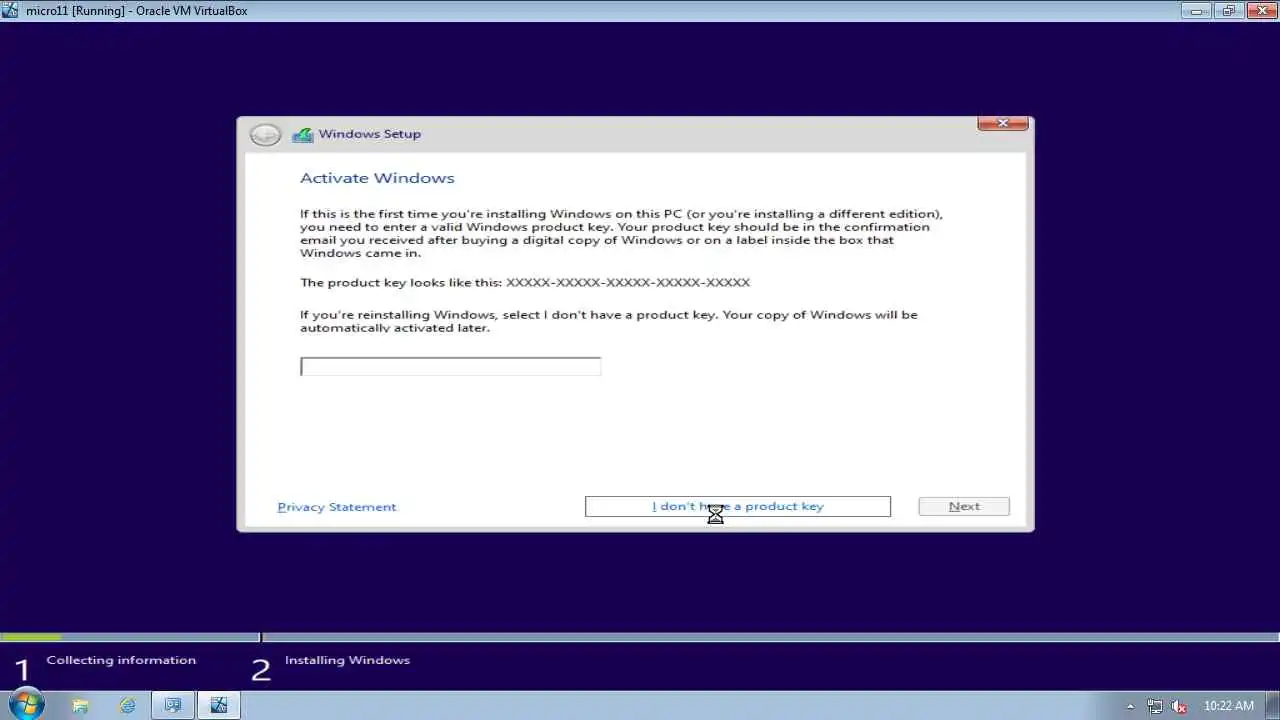Select the setup computer icon in the taskbar
This screenshot has width=1280, height=720.
coord(173,705)
